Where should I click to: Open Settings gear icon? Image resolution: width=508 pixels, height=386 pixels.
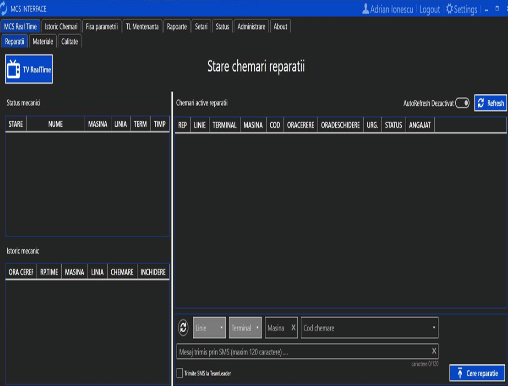click(449, 9)
